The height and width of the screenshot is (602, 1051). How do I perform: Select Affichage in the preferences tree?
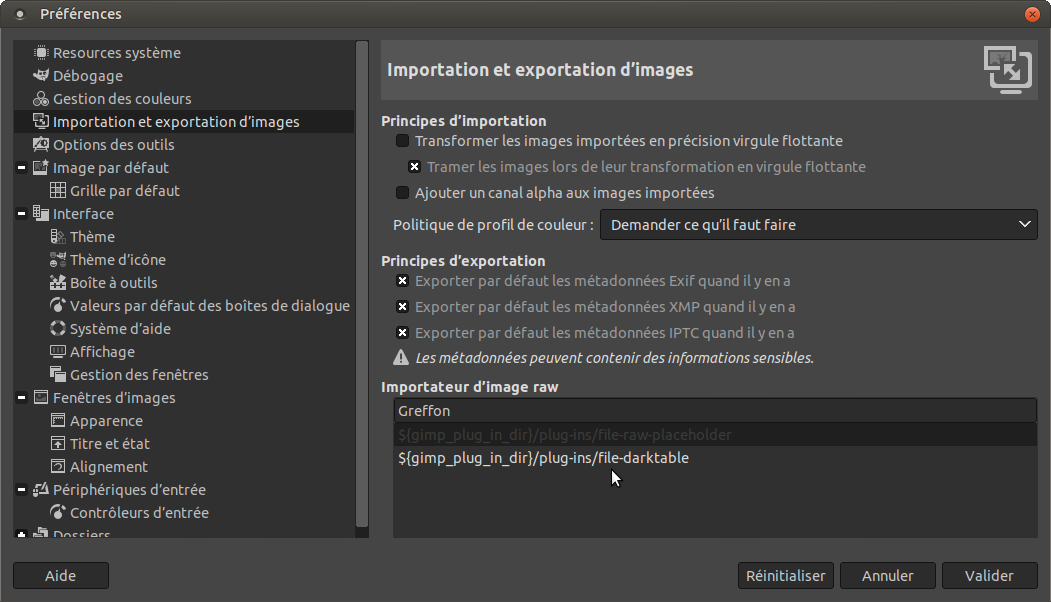coord(102,352)
